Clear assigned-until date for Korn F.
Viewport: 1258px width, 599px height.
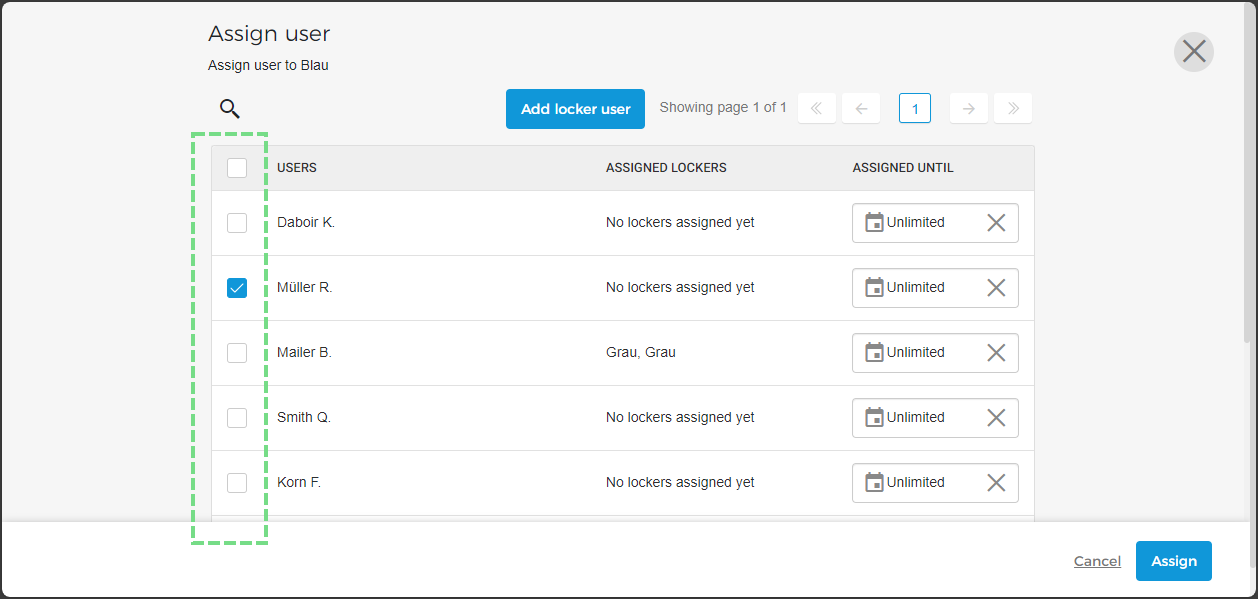click(996, 483)
